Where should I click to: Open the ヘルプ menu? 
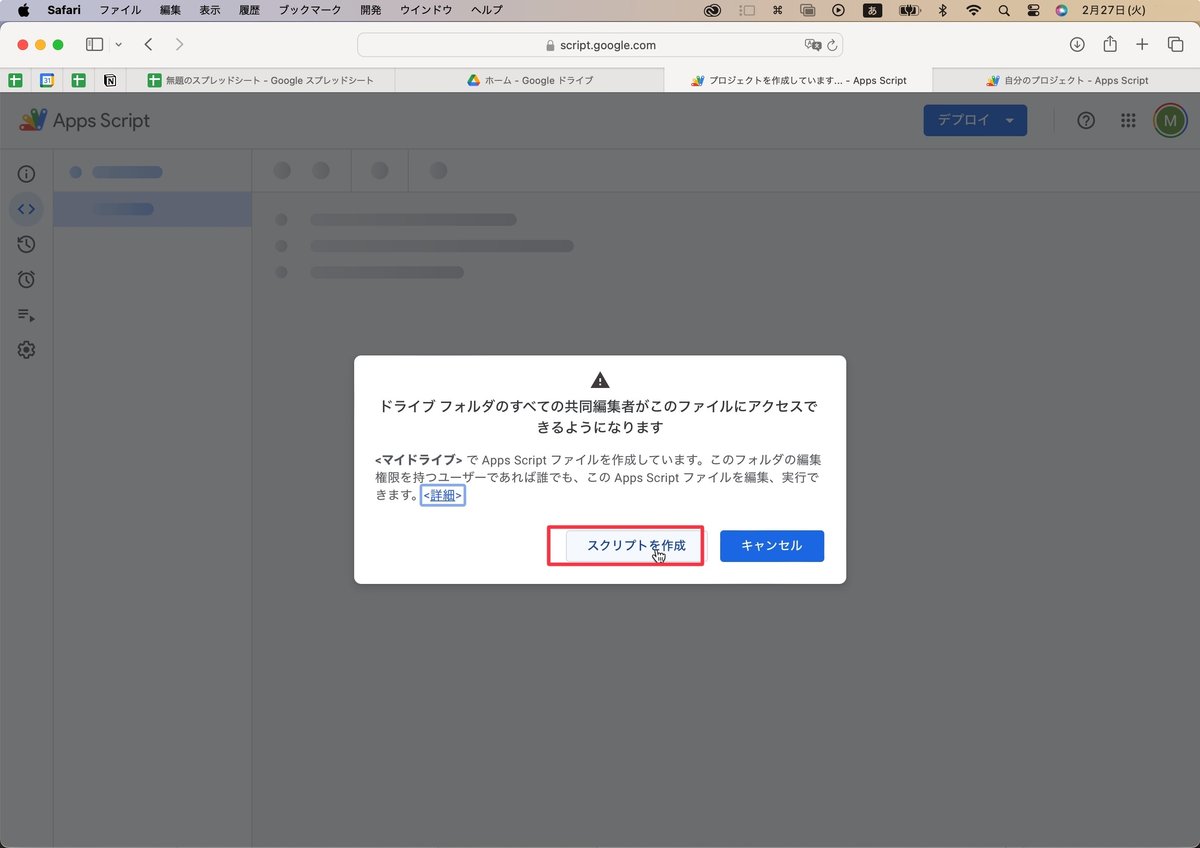(487, 10)
